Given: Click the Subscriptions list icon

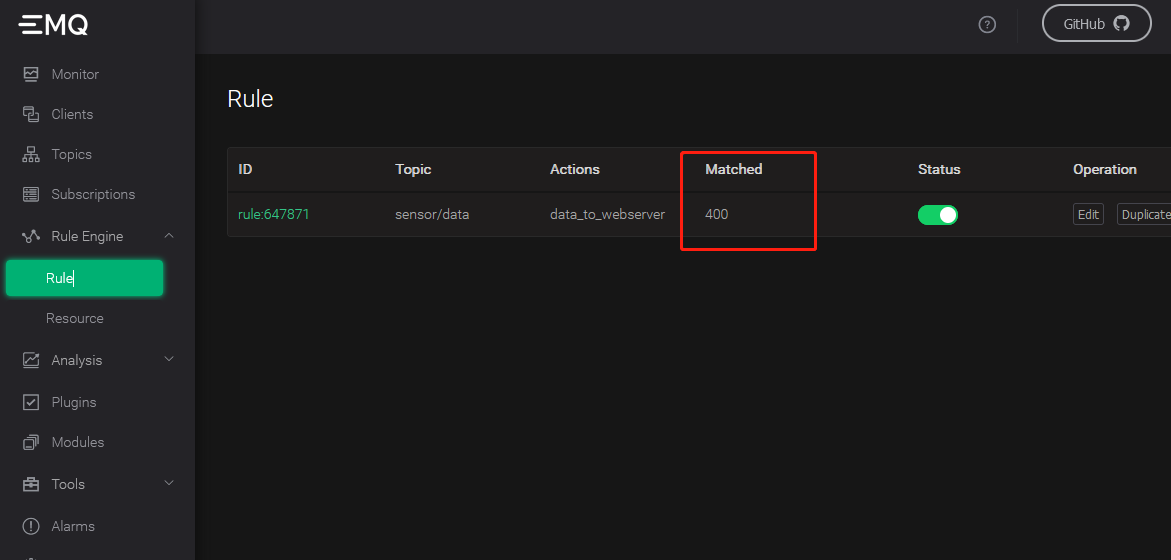Looking at the screenshot, I should (31, 194).
